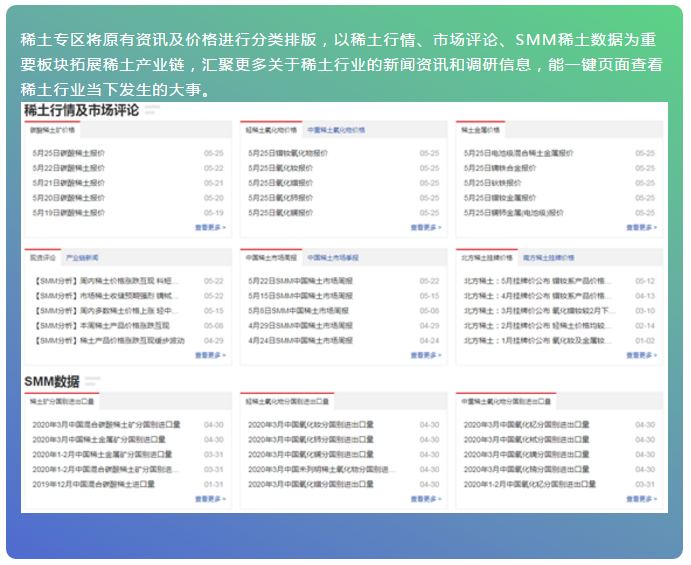Select the 中国稀土市场周报 tab
Screen dimensions: 691x565
click(271, 258)
